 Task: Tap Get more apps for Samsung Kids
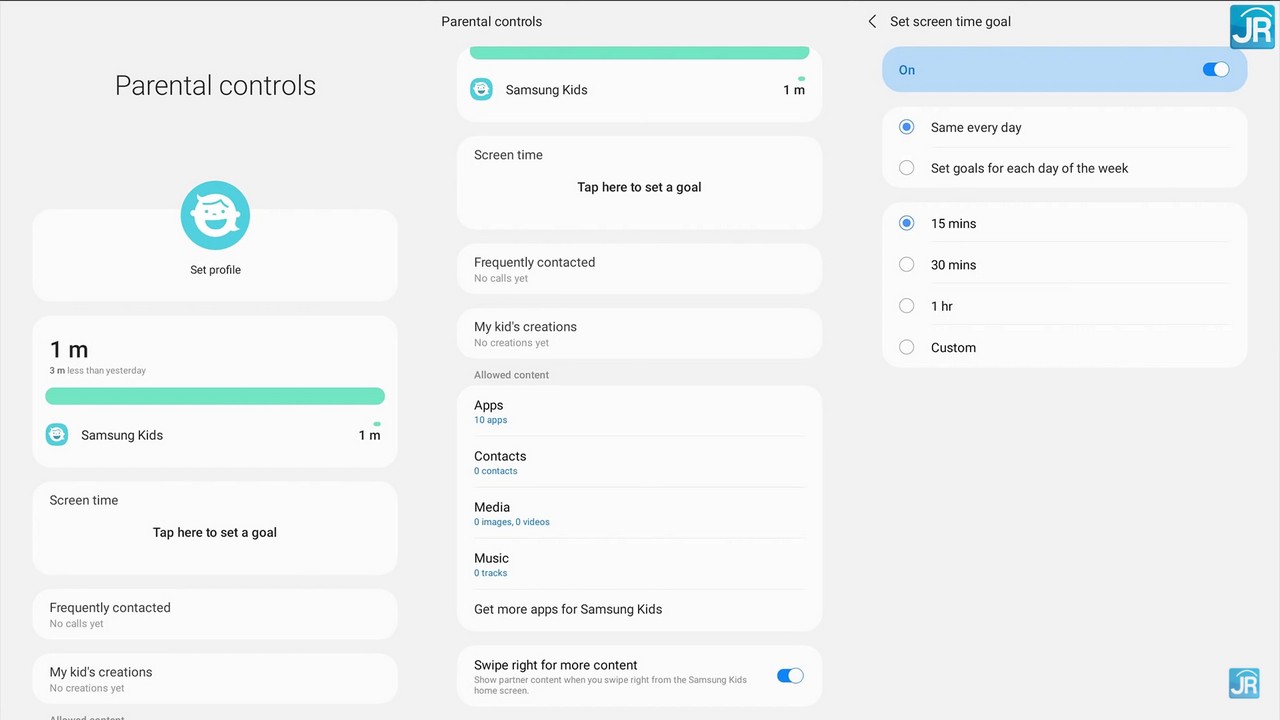click(x=639, y=609)
